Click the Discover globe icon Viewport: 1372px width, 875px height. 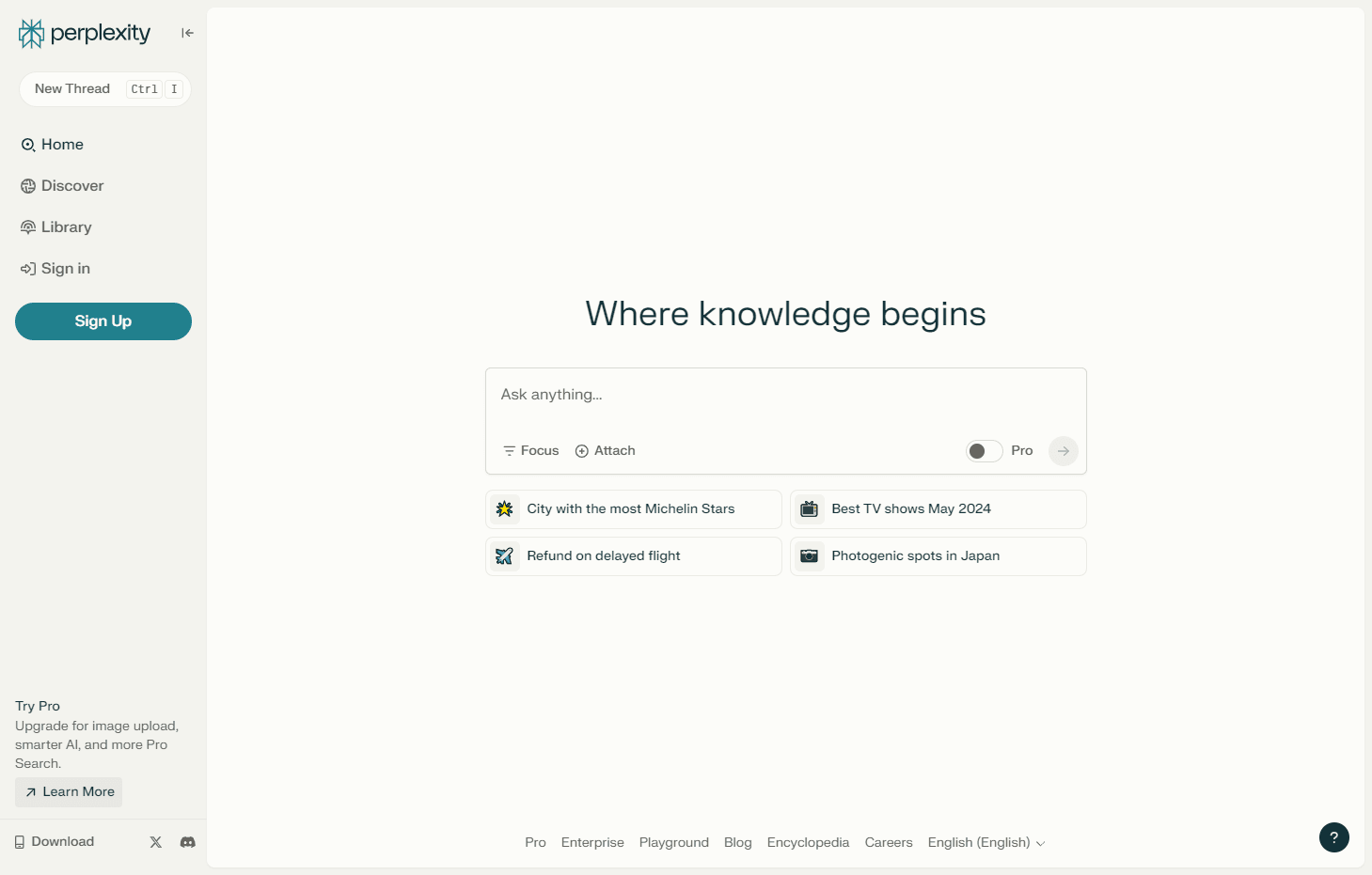click(28, 186)
